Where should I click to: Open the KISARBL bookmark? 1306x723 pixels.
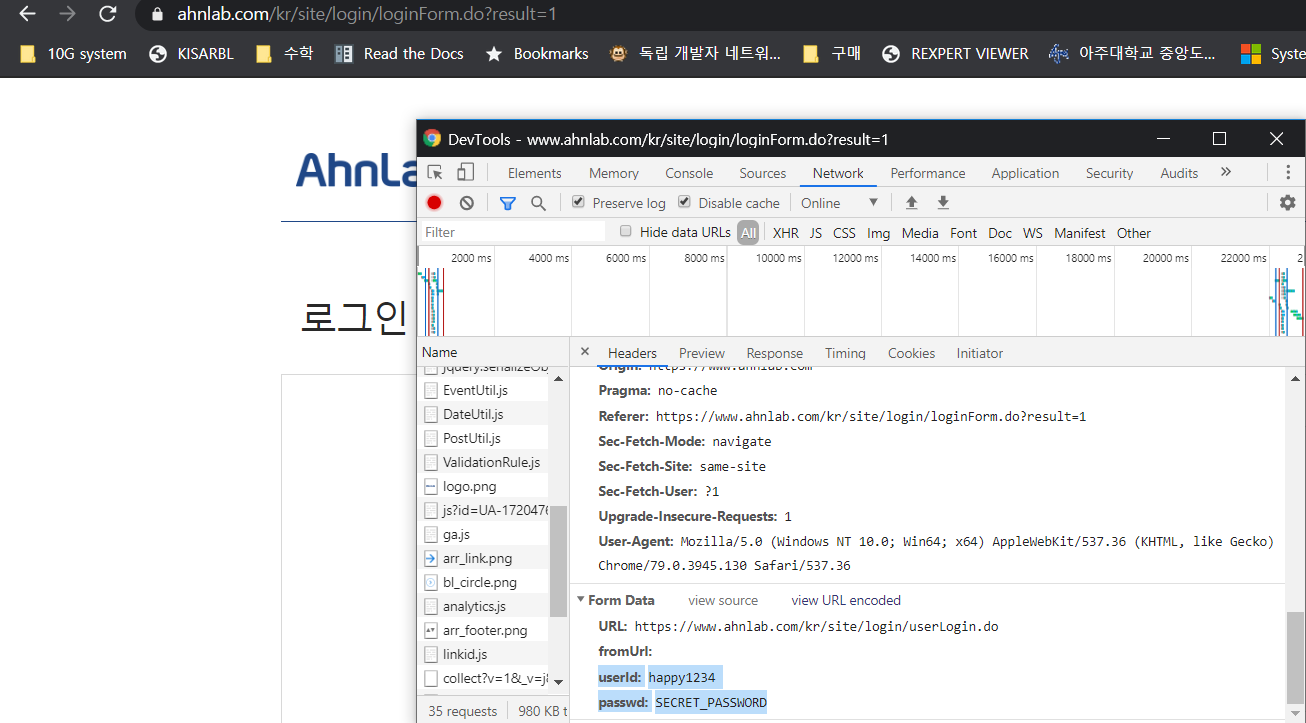pyautogui.click(x=191, y=53)
